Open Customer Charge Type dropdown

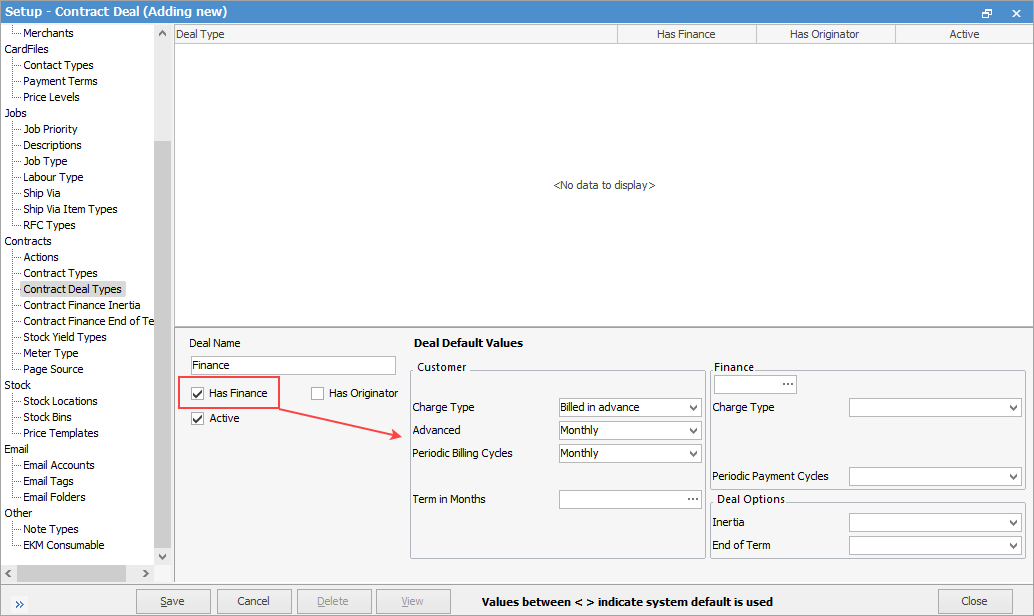click(693, 408)
